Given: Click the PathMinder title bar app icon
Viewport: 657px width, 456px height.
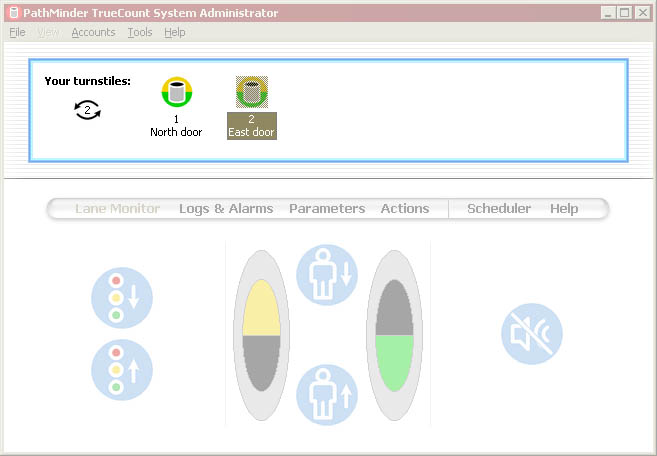Looking at the screenshot, I should coord(13,12).
